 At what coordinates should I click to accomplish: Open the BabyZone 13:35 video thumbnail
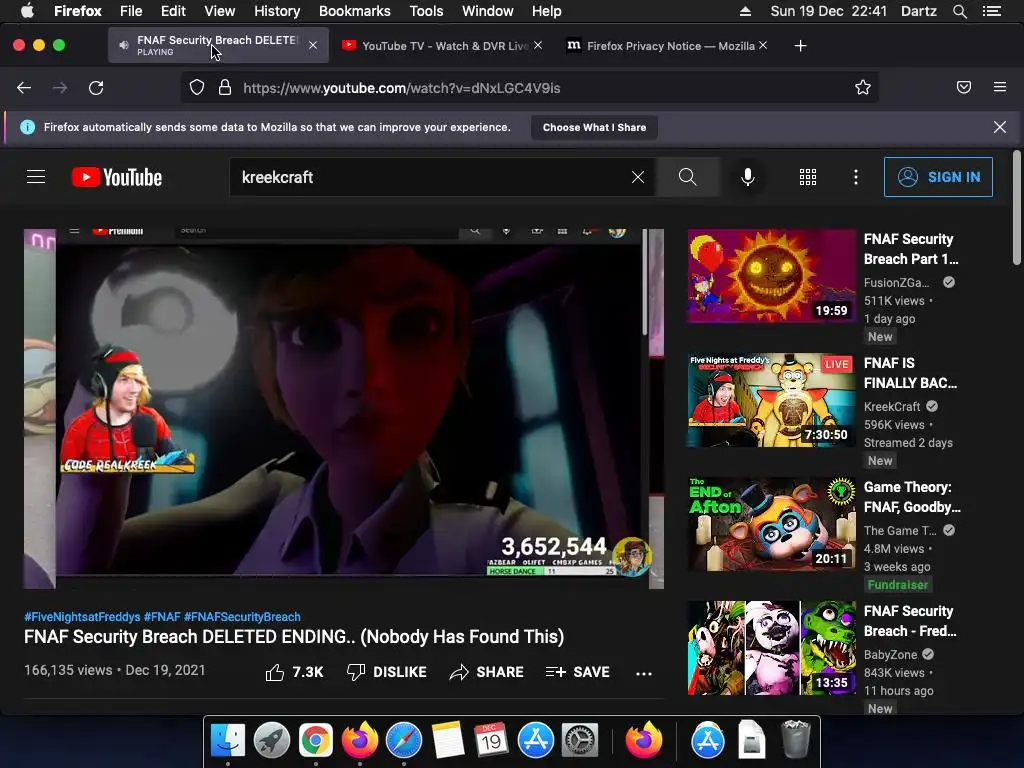click(771, 648)
